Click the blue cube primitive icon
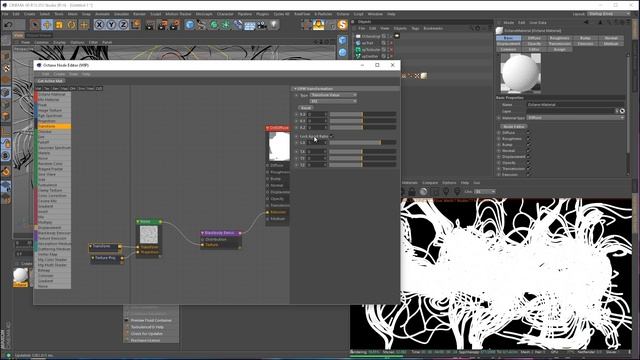Viewport: 640px width, 360px height. coord(189,25)
